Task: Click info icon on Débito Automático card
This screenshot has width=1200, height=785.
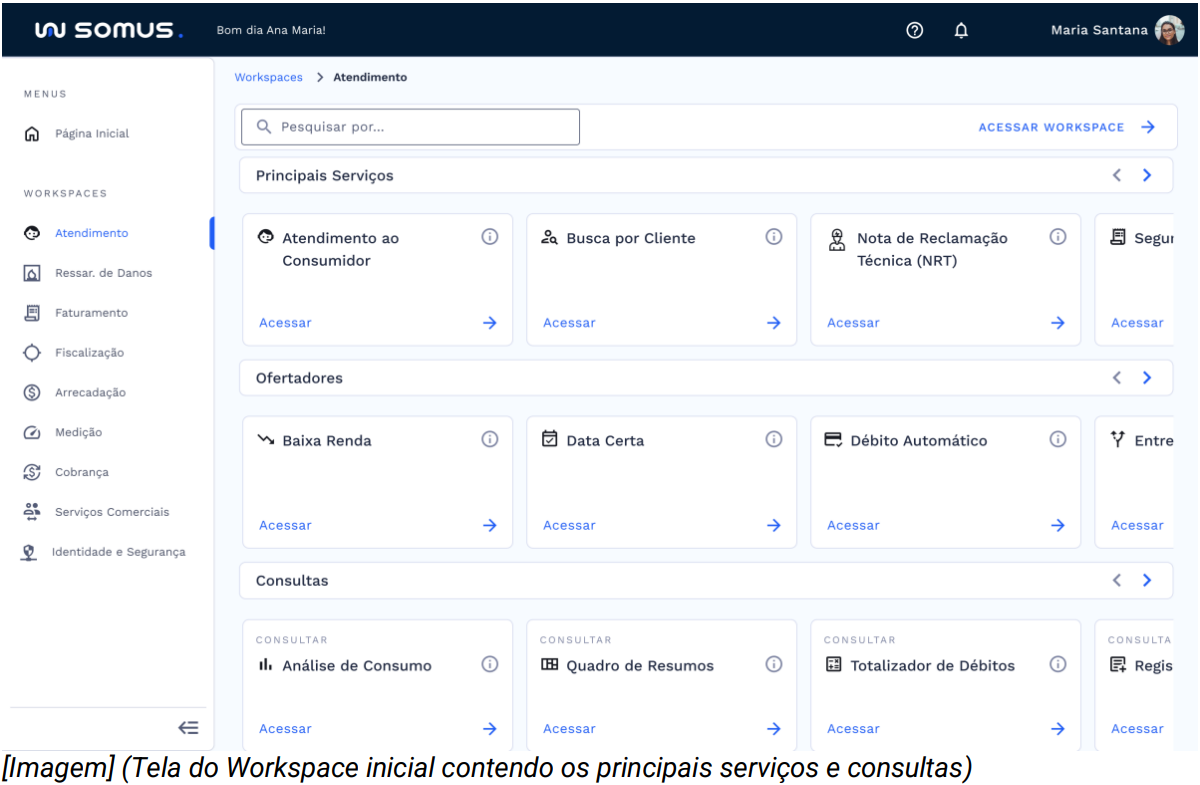Action: click(1058, 439)
